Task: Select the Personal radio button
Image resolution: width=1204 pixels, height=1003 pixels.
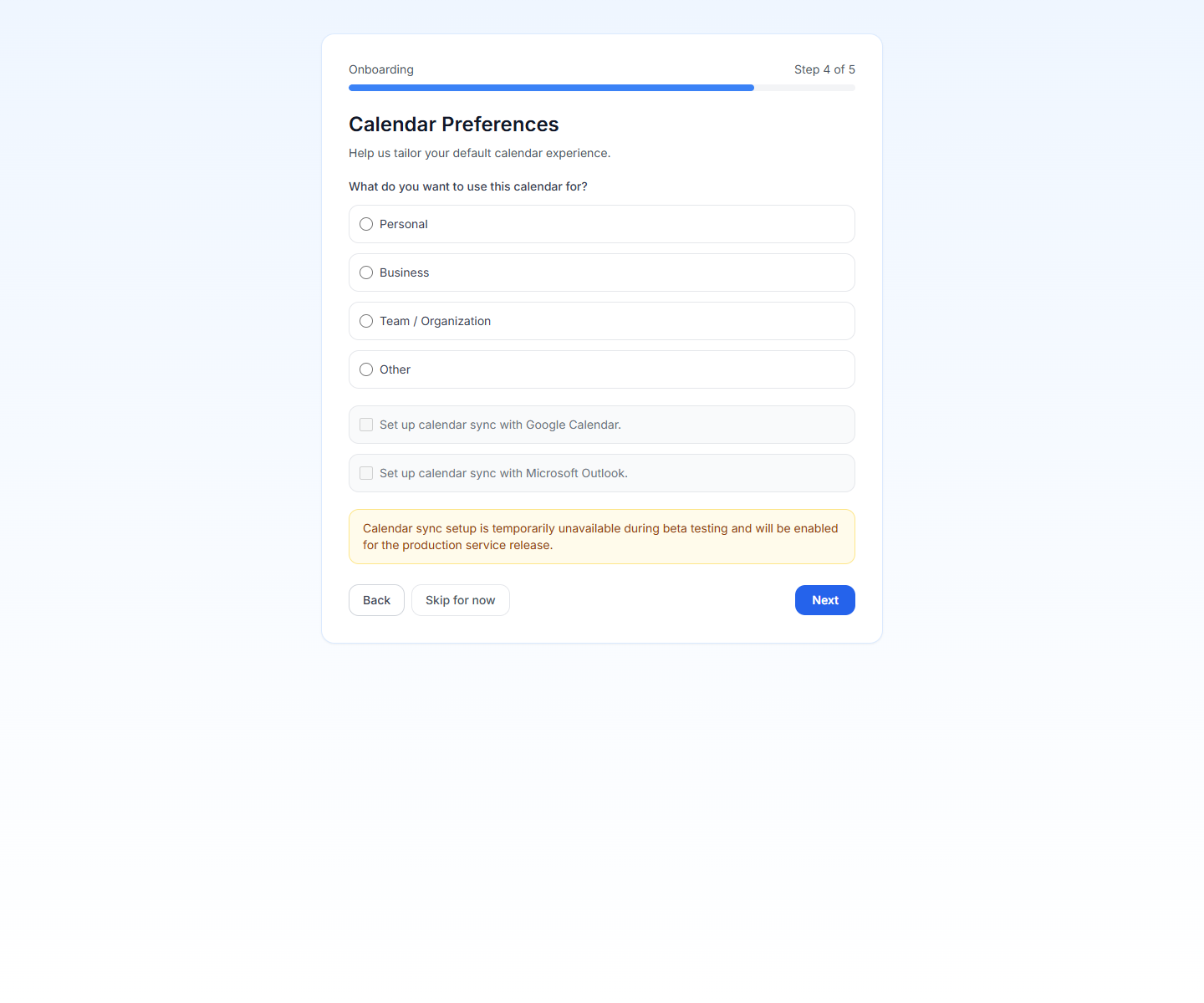Action: point(366,224)
